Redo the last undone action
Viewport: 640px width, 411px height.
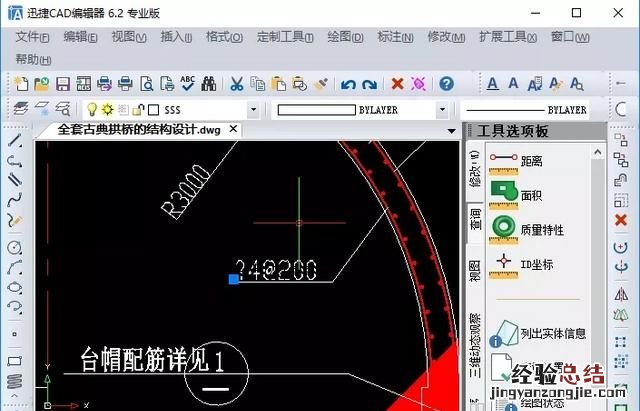tap(369, 84)
